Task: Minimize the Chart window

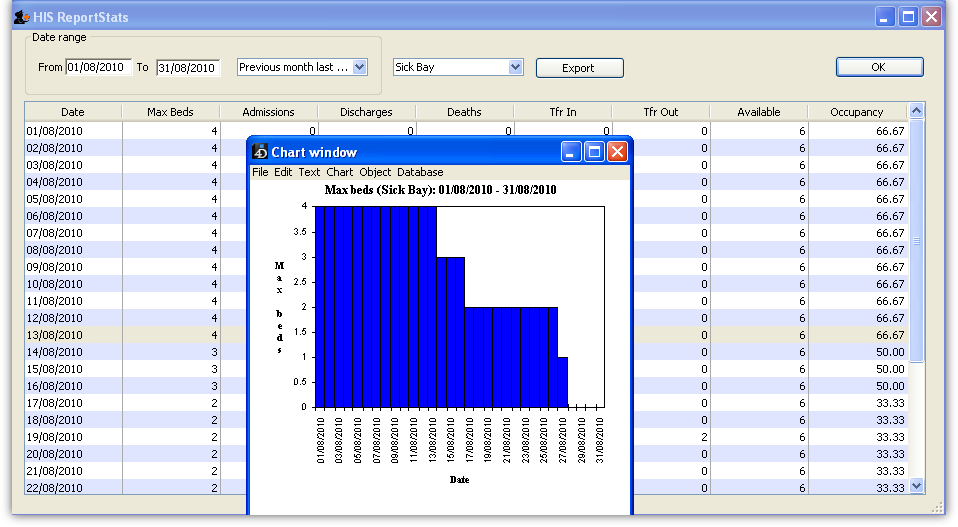Action: [x=571, y=152]
